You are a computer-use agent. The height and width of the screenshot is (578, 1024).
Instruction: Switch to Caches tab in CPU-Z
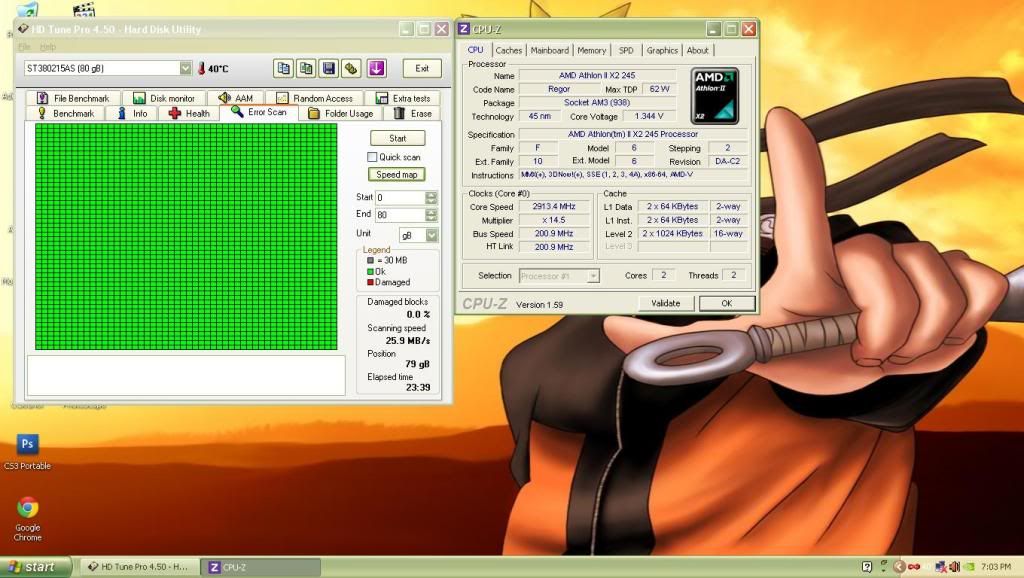pyautogui.click(x=509, y=50)
